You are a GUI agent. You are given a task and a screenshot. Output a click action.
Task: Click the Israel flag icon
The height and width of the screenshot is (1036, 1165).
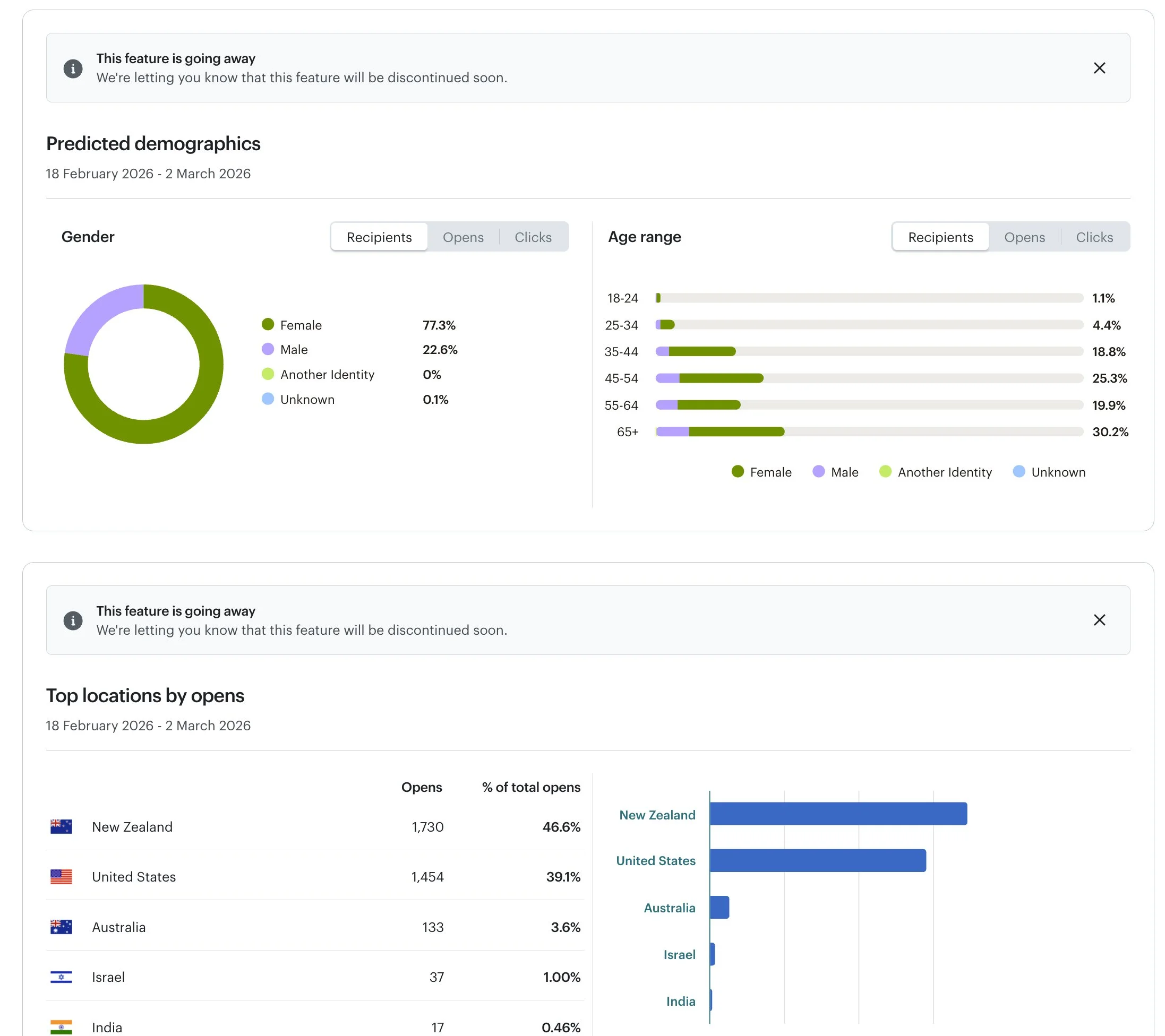(x=61, y=977)
